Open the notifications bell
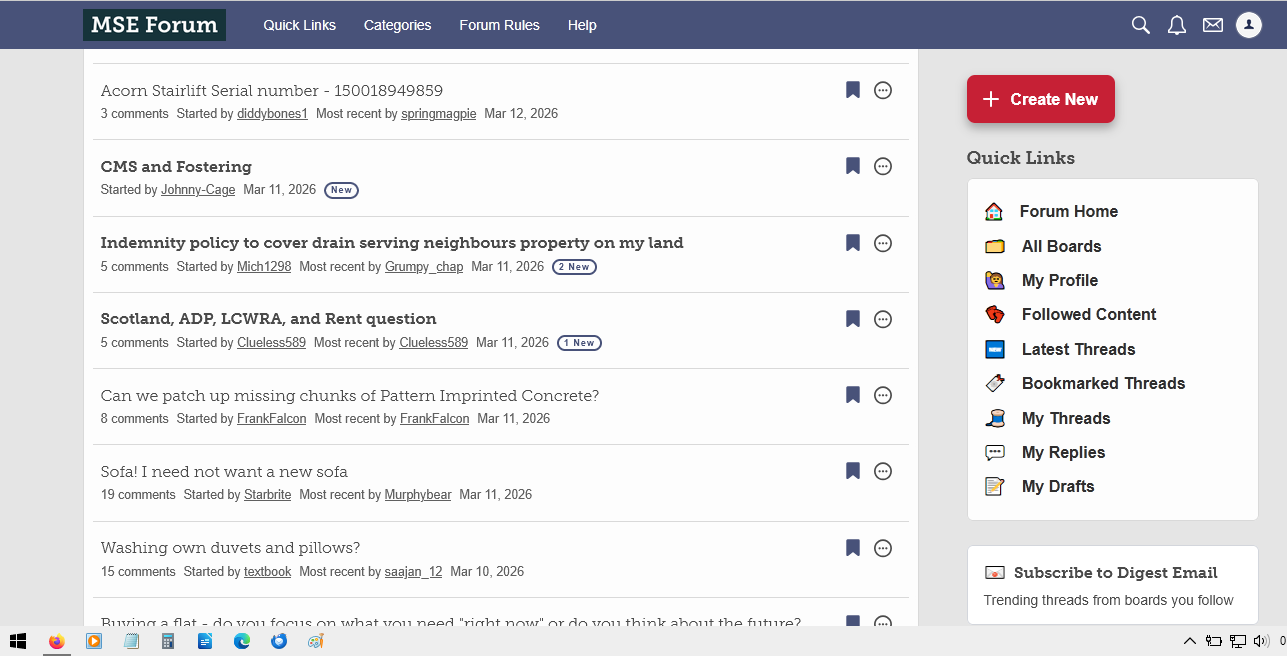Image resolution: width=1287 pixels, height=671 pixels. coord(1176,25)
